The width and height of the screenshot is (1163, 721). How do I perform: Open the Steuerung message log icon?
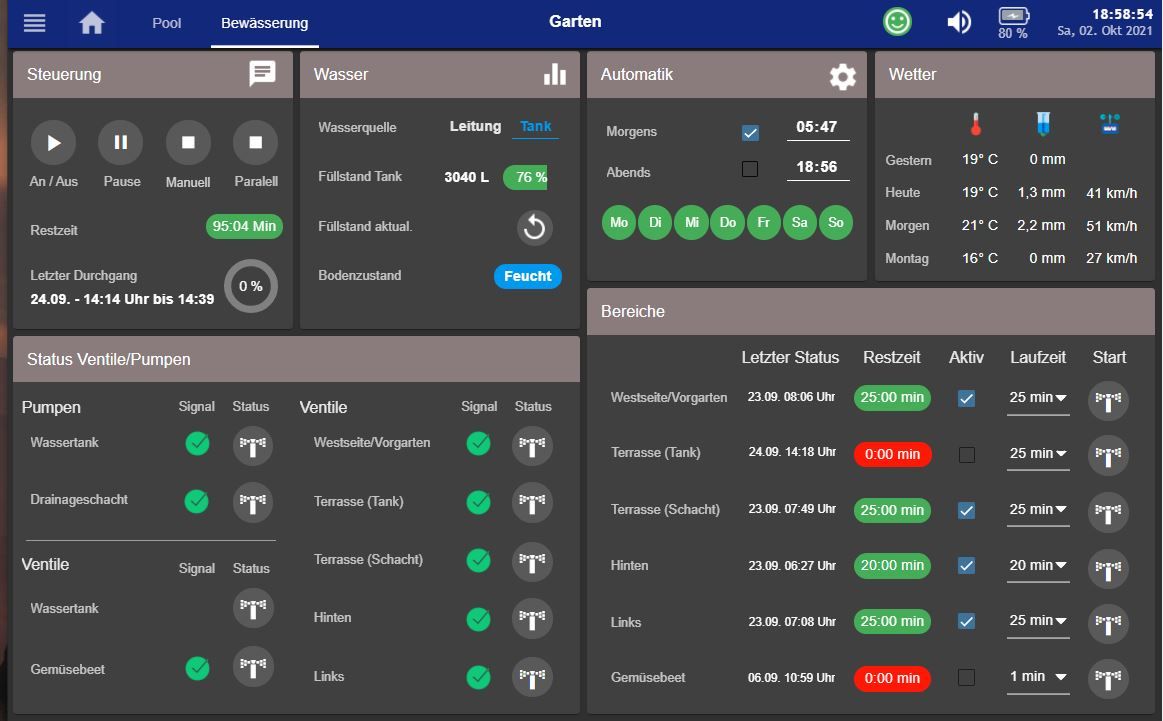[x=262, y=74]
